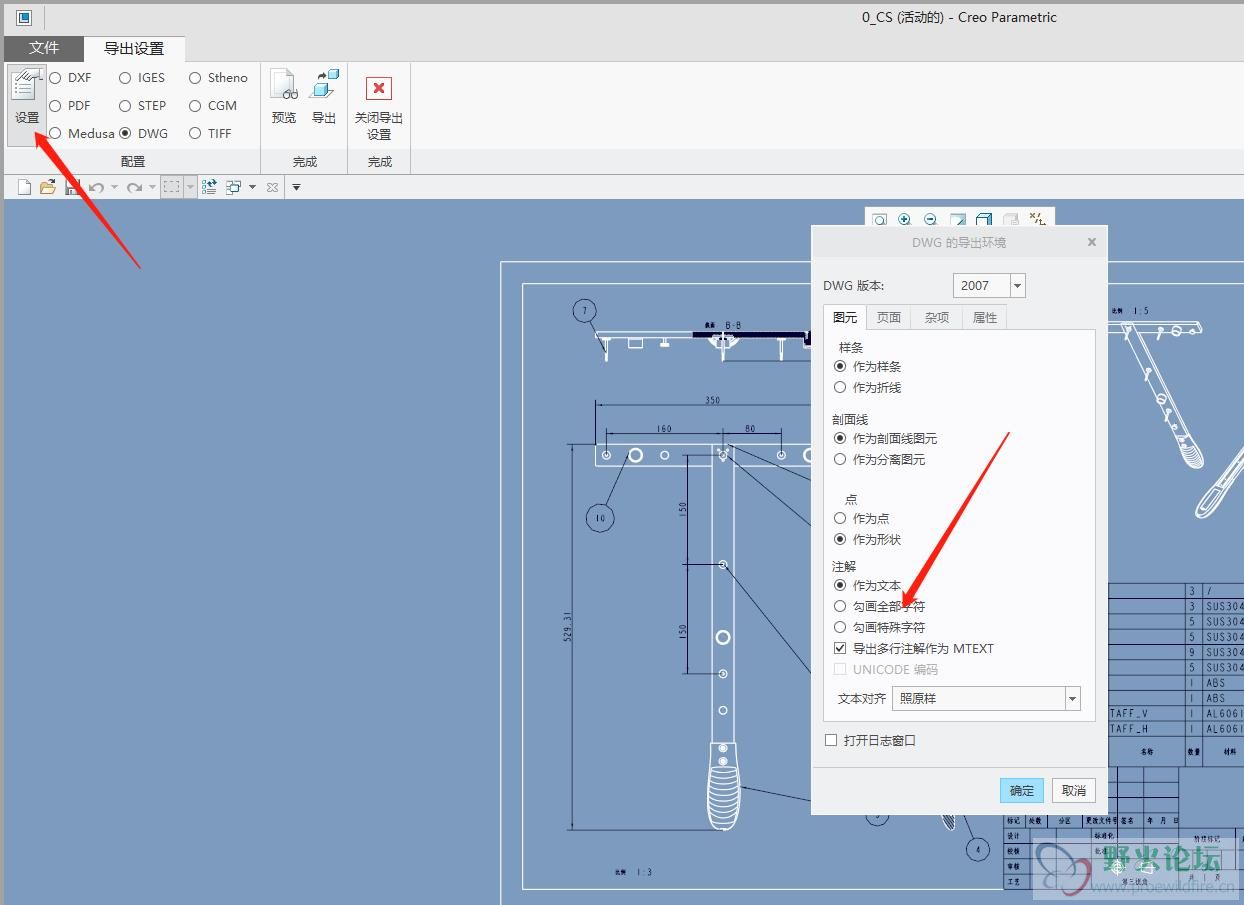
Task: Click the Zoom Out minus magnifier icon
Action: click(x=931, y=219)
